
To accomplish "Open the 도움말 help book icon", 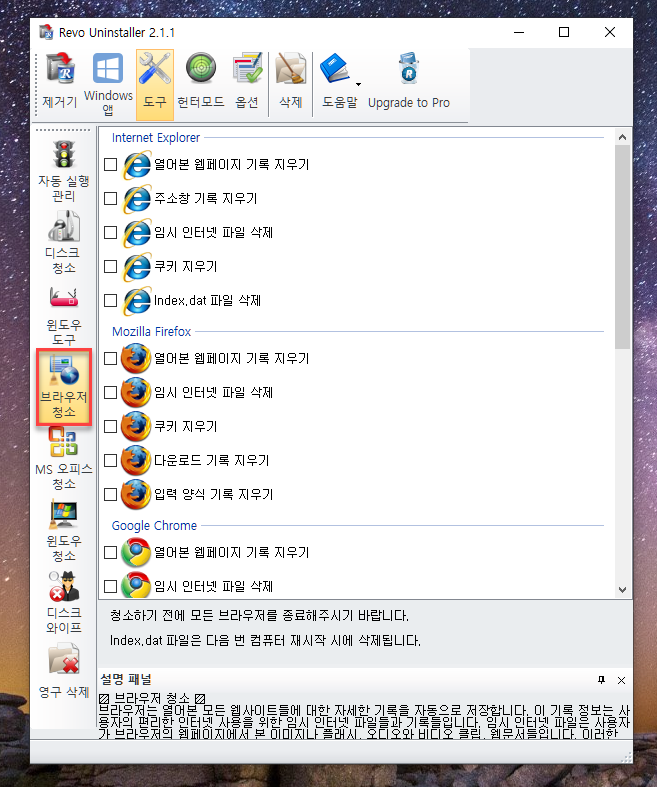I will (x=335, y=68).
